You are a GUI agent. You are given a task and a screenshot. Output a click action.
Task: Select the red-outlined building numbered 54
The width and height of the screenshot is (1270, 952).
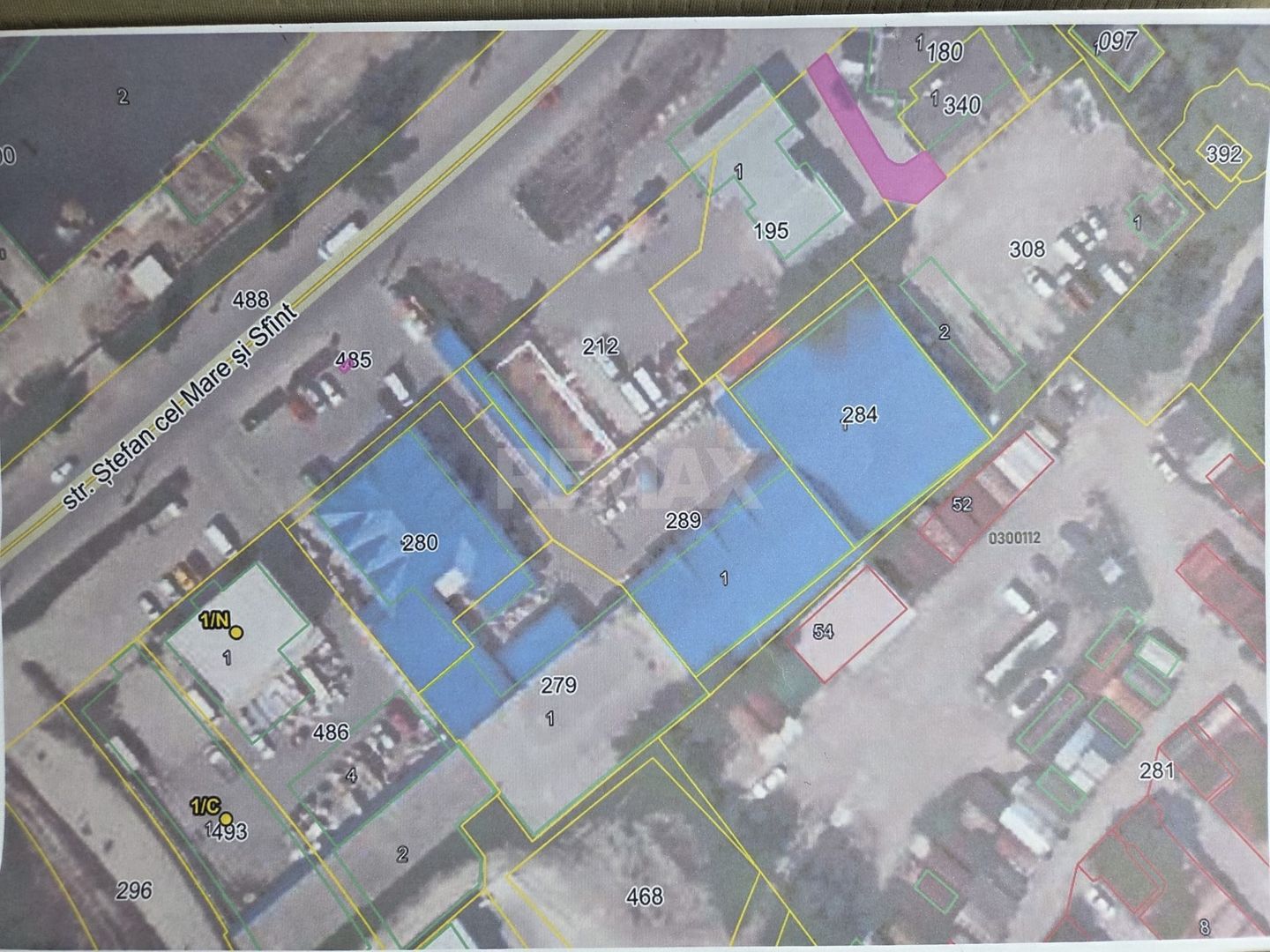848,623
